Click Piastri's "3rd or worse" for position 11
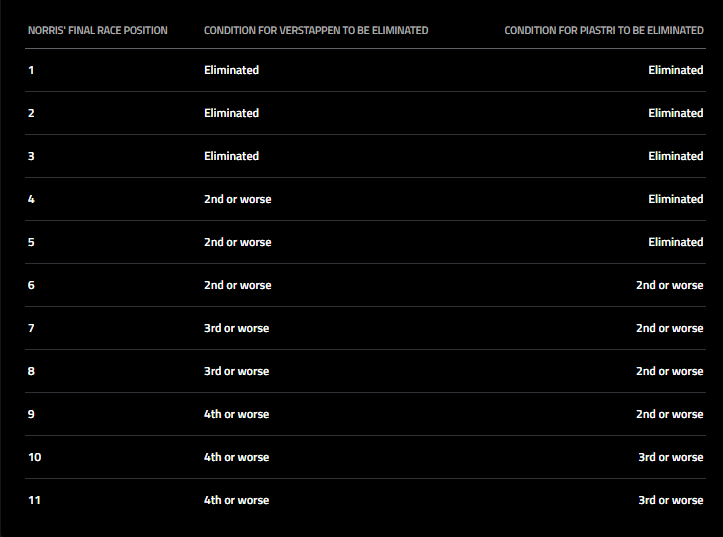 pyautogui.click(x=670, y=500)
